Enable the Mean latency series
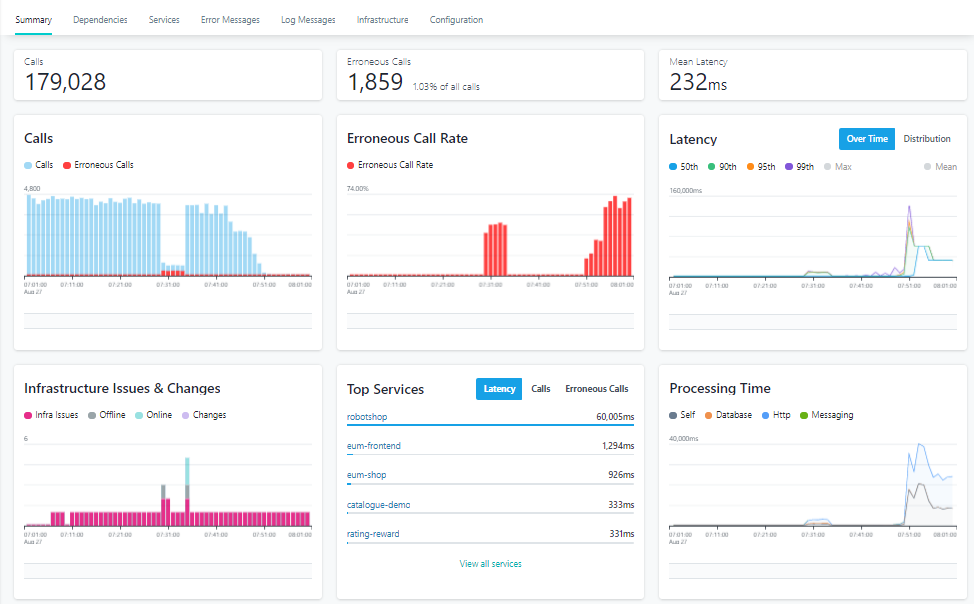Viewport: 974px width, 604px height. tap(940, 167)
